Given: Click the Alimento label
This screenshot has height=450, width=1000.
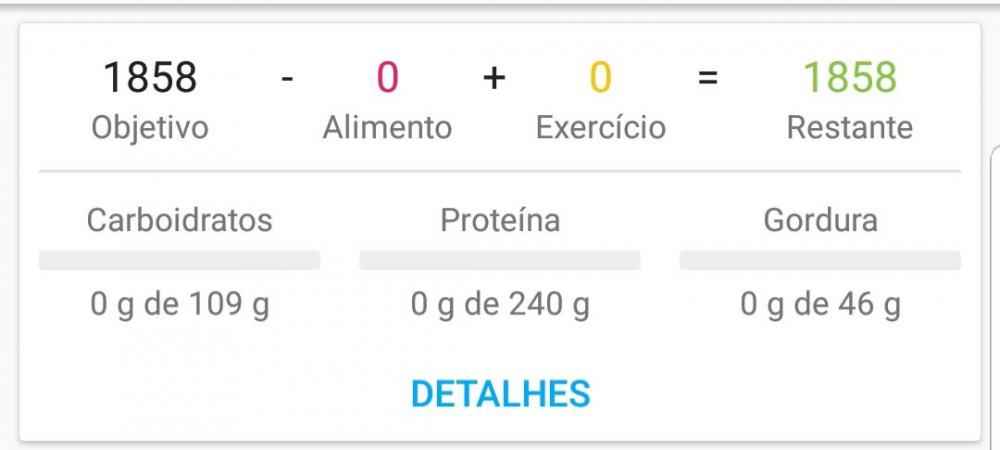Looking at the screenshot, I should [387, 128].
